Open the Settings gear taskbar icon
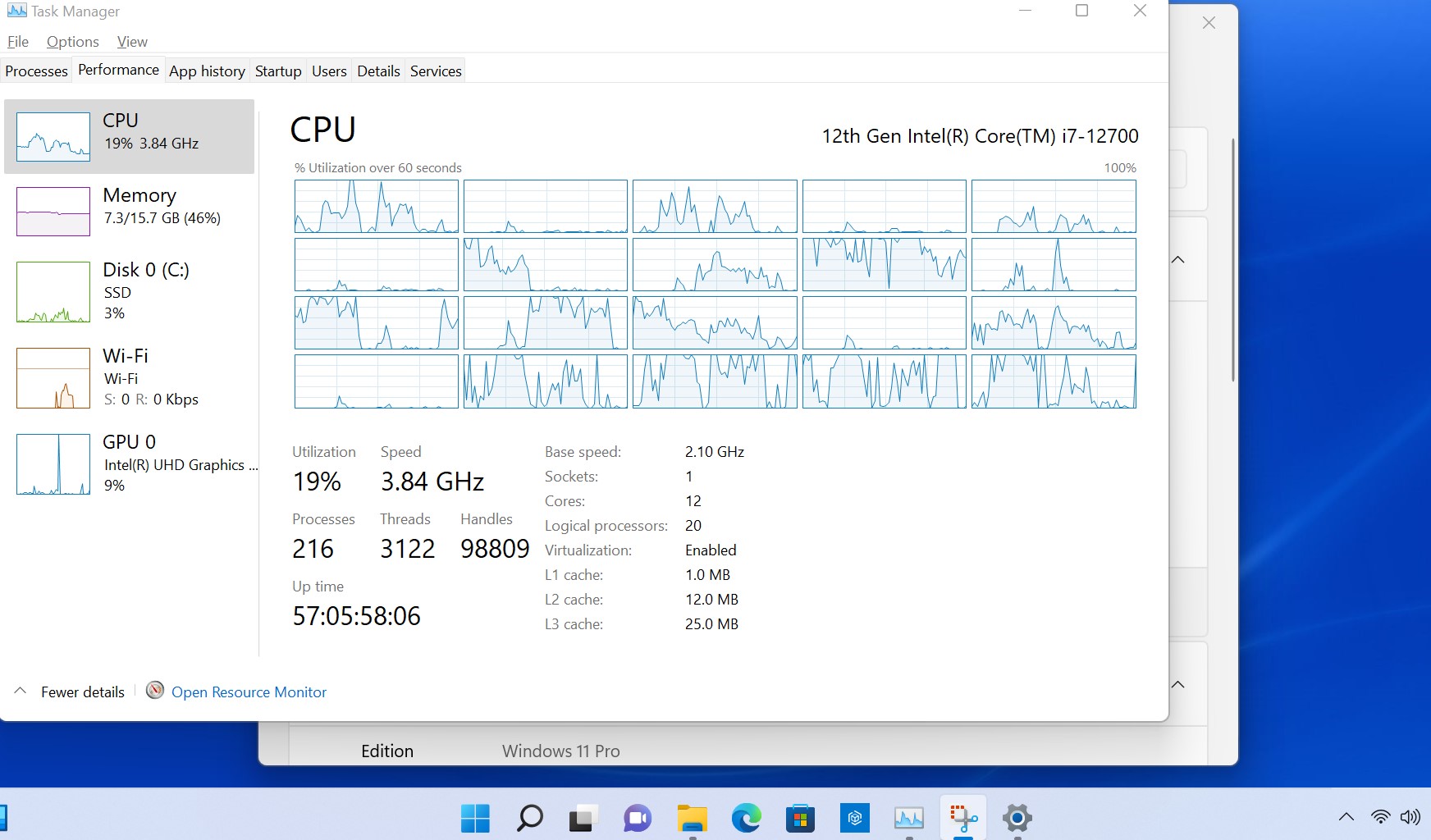 coord(1017,818)
